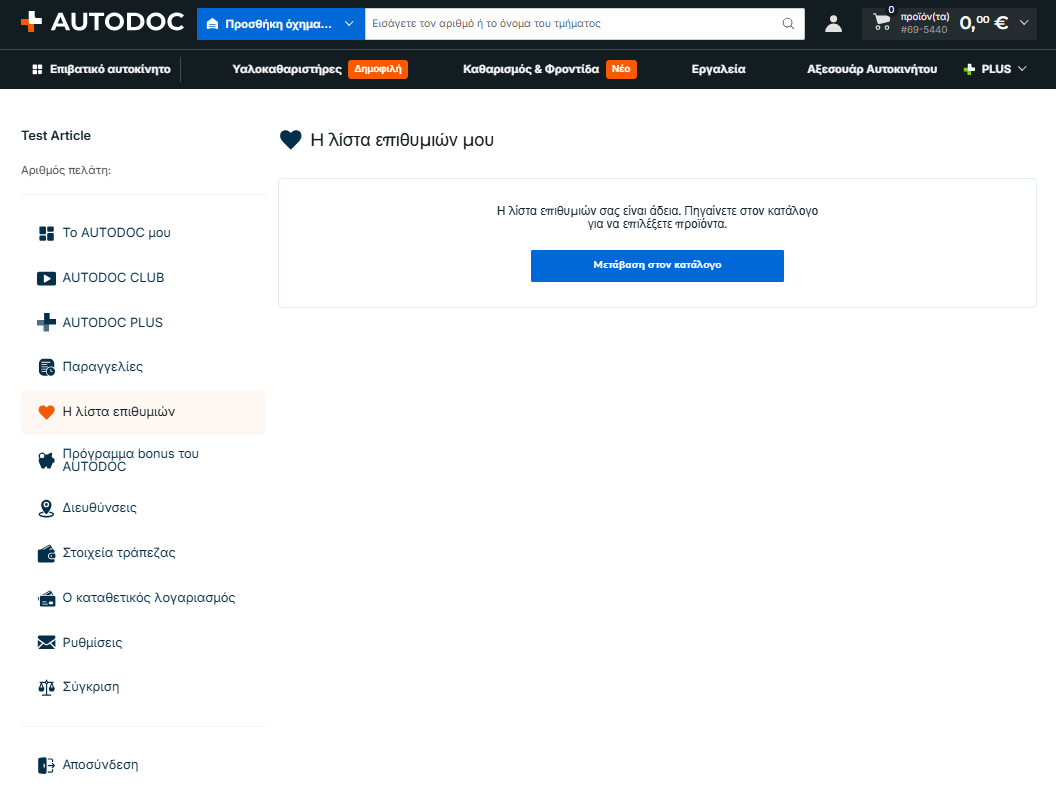
Task: Expand the cart total chevron
Action: 1024,23
